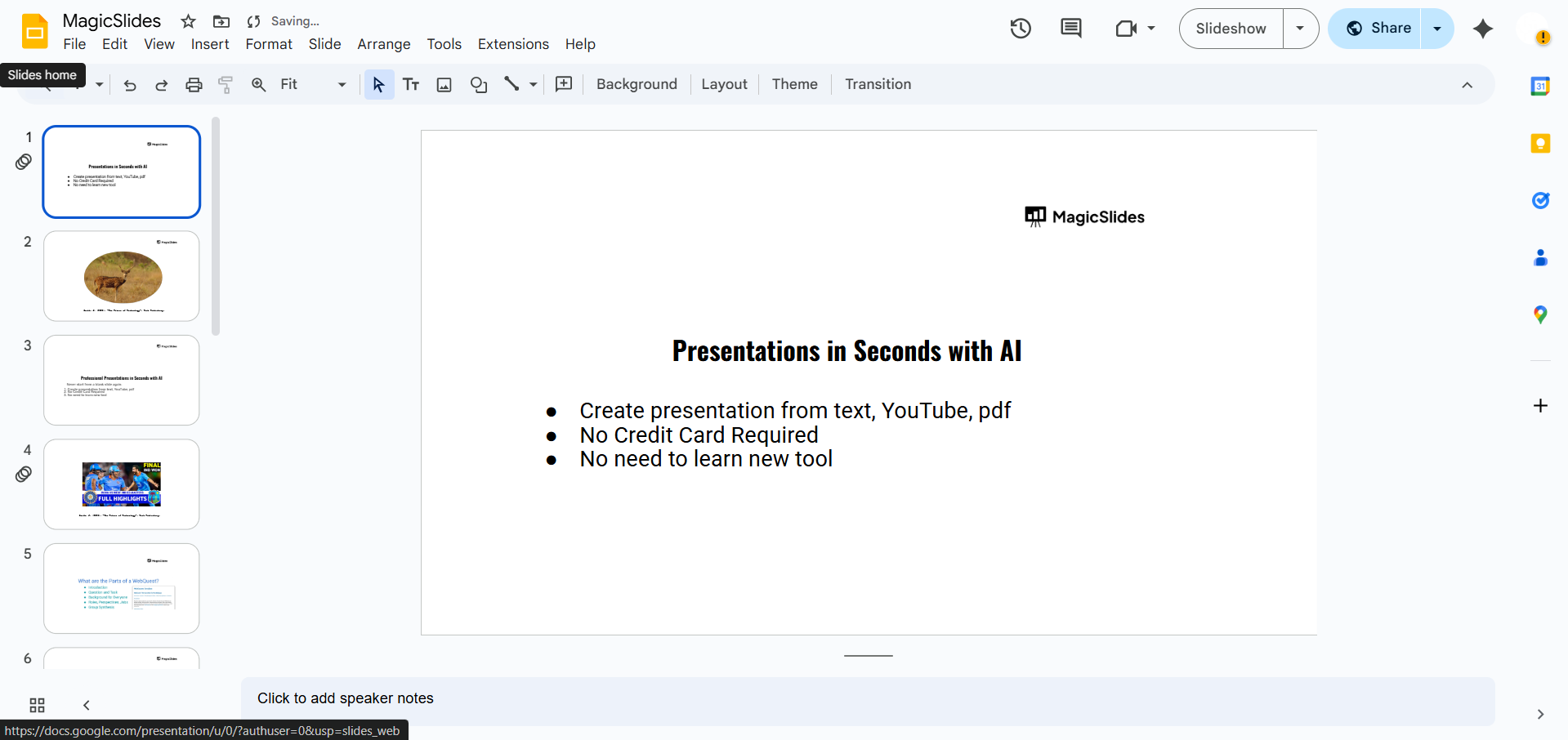Select the Shape tool icon

[x=479, y=85]
